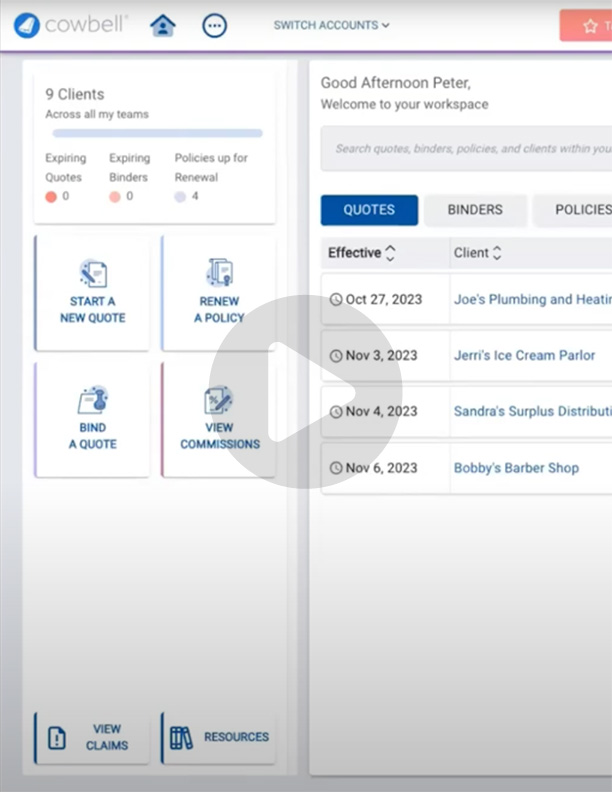612x792 pixels.
Task: Click the View Claims document icon
Action: click(x=57, y=738)
